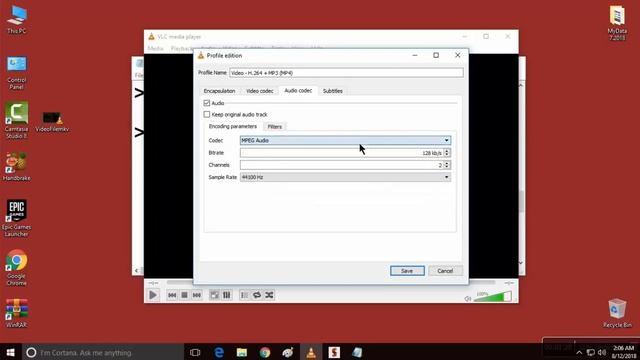The image size is (640, 360).
Task: Enable Keep original audio track
Action: point(207,114)
